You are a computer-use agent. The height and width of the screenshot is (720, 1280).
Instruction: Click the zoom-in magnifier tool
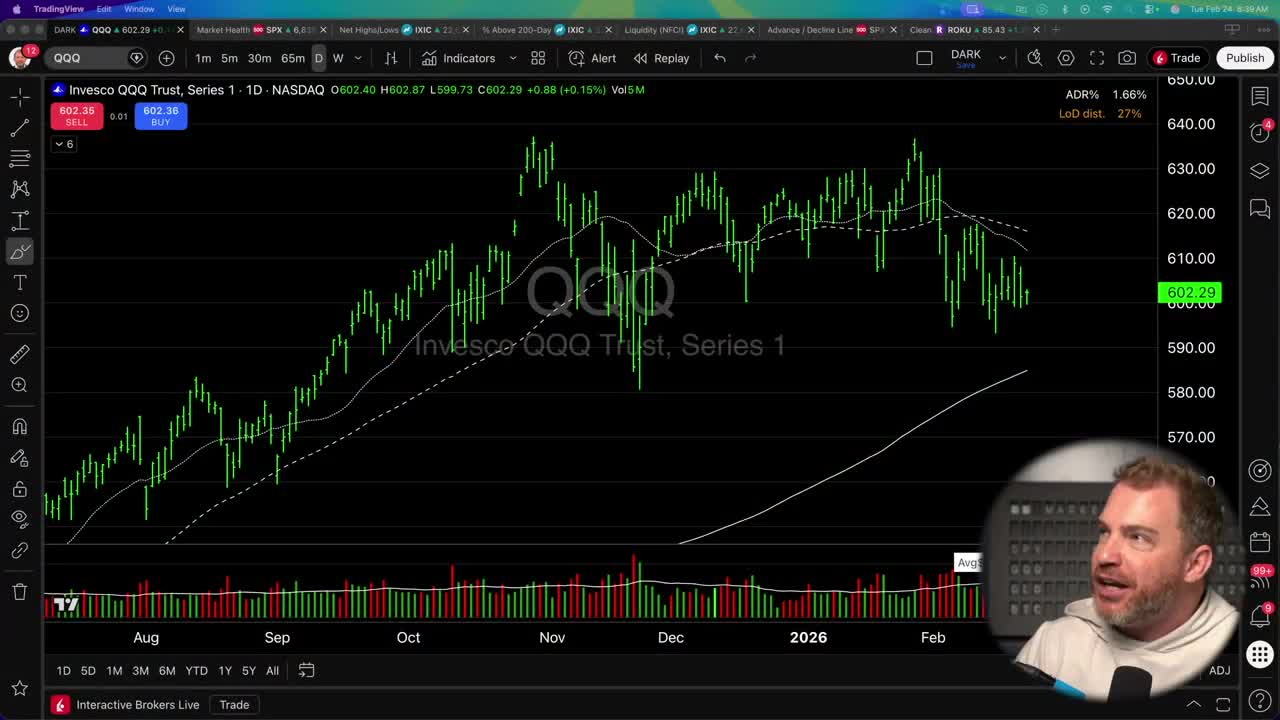pos(19,385)
